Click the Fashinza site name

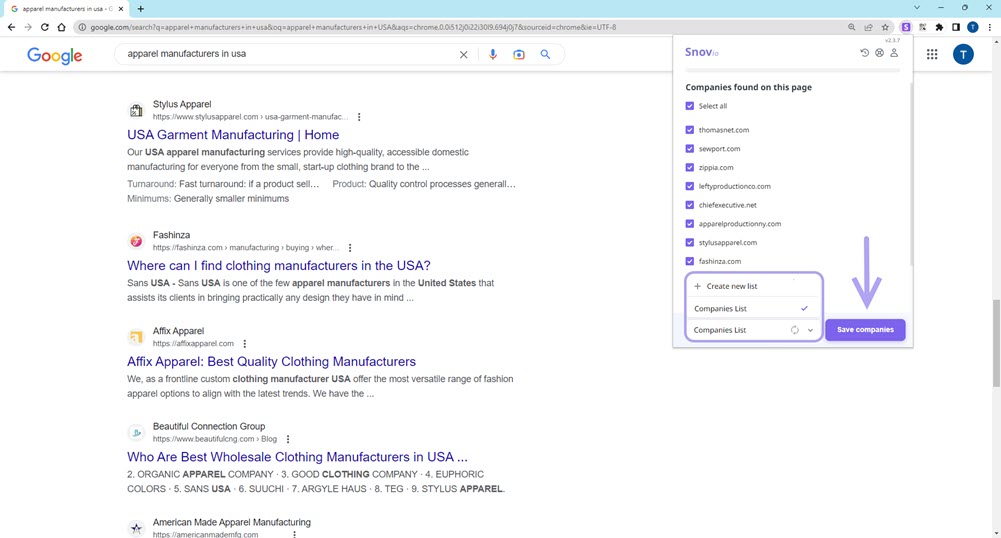(171, 235)
